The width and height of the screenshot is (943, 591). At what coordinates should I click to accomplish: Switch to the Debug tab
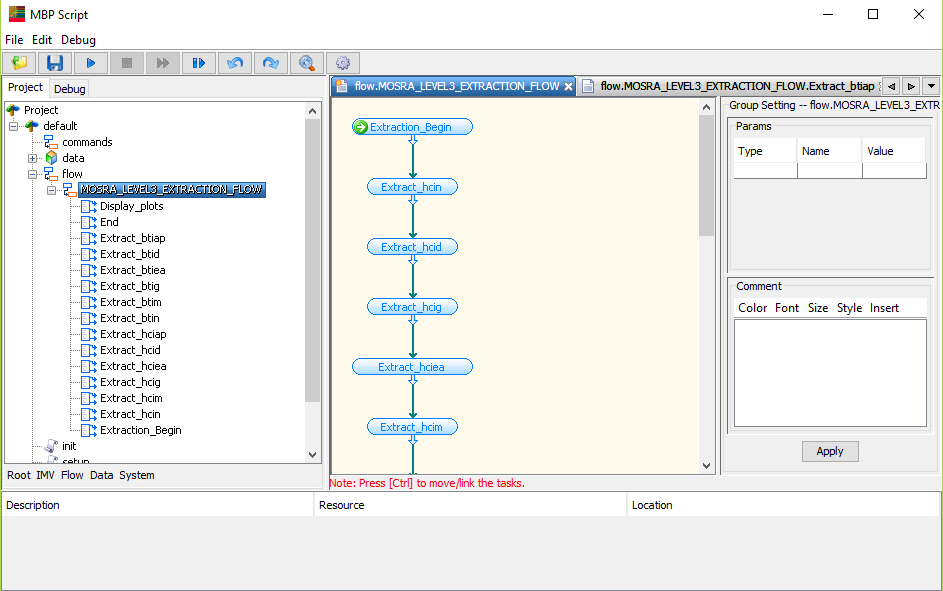coord(70,89)
